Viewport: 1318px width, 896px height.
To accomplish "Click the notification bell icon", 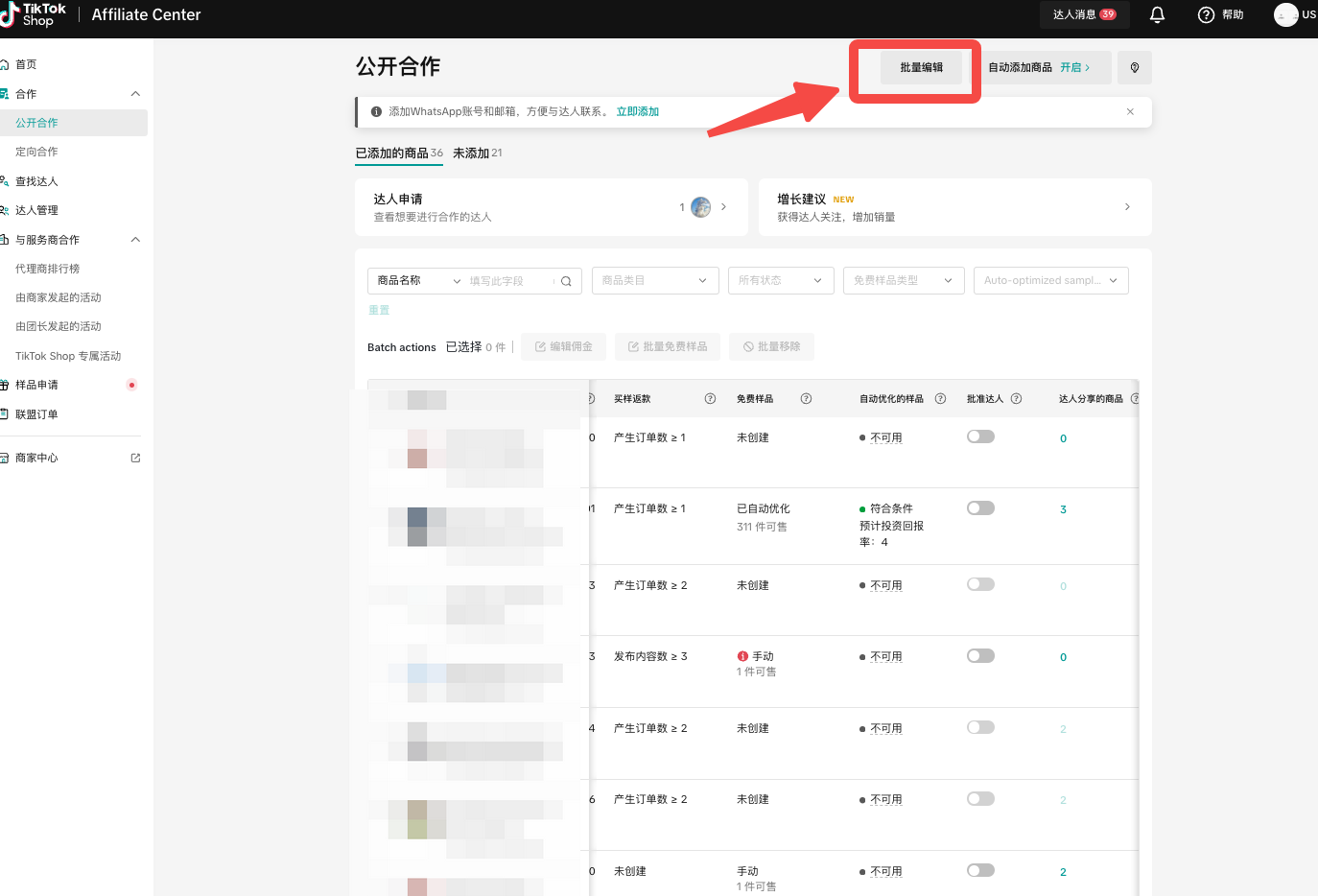I will 1157,14.
